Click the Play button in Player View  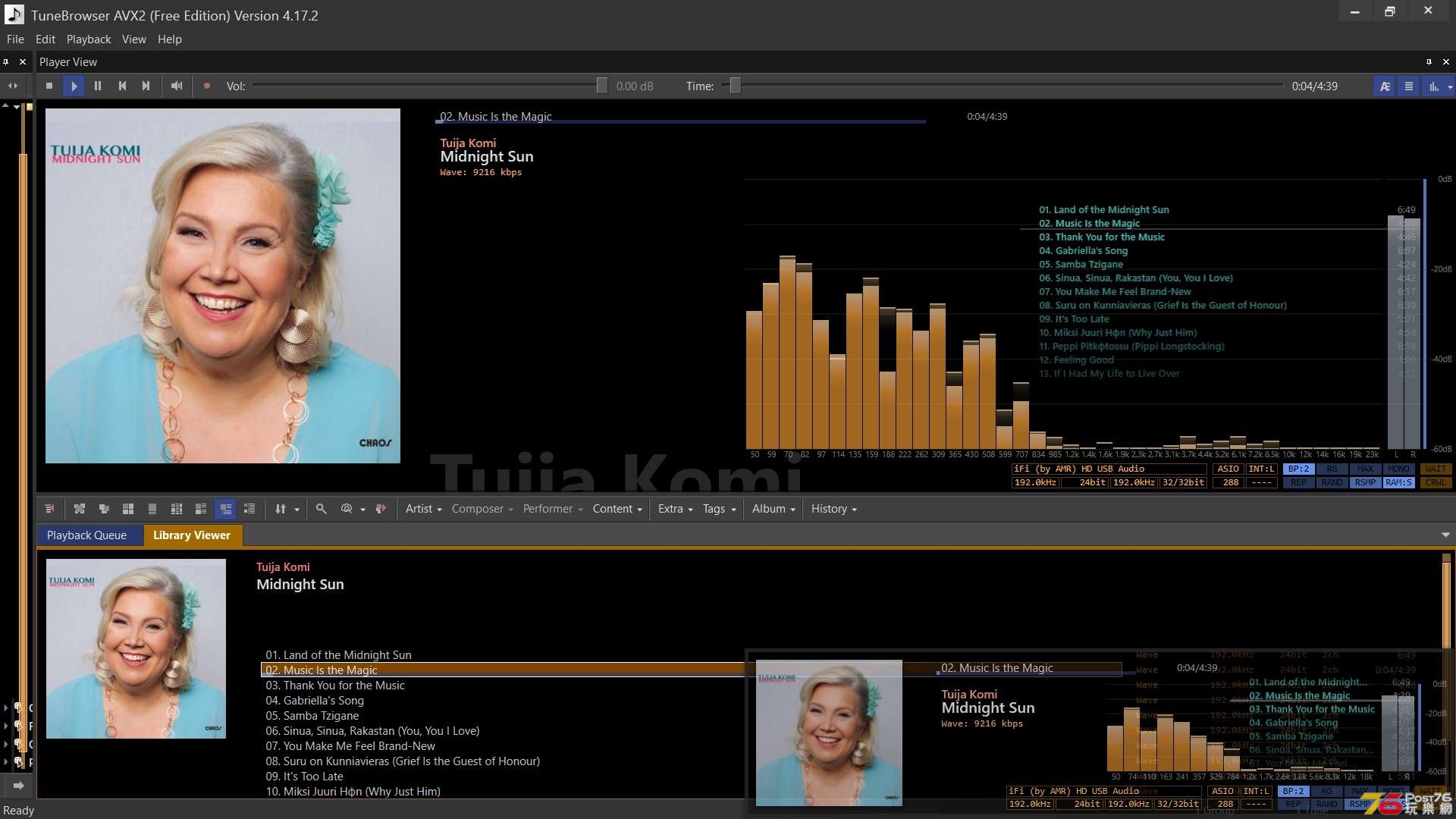74,86
